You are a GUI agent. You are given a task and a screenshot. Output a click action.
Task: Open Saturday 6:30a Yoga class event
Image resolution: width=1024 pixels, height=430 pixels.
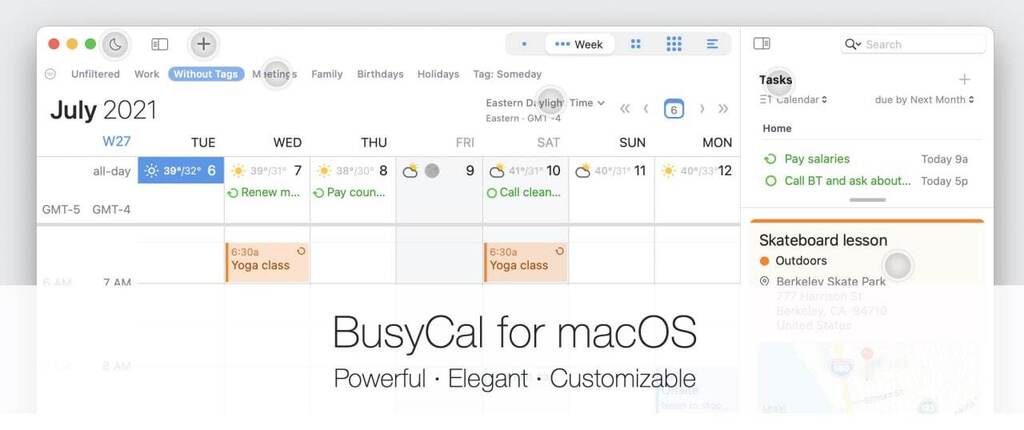(526, 262)
